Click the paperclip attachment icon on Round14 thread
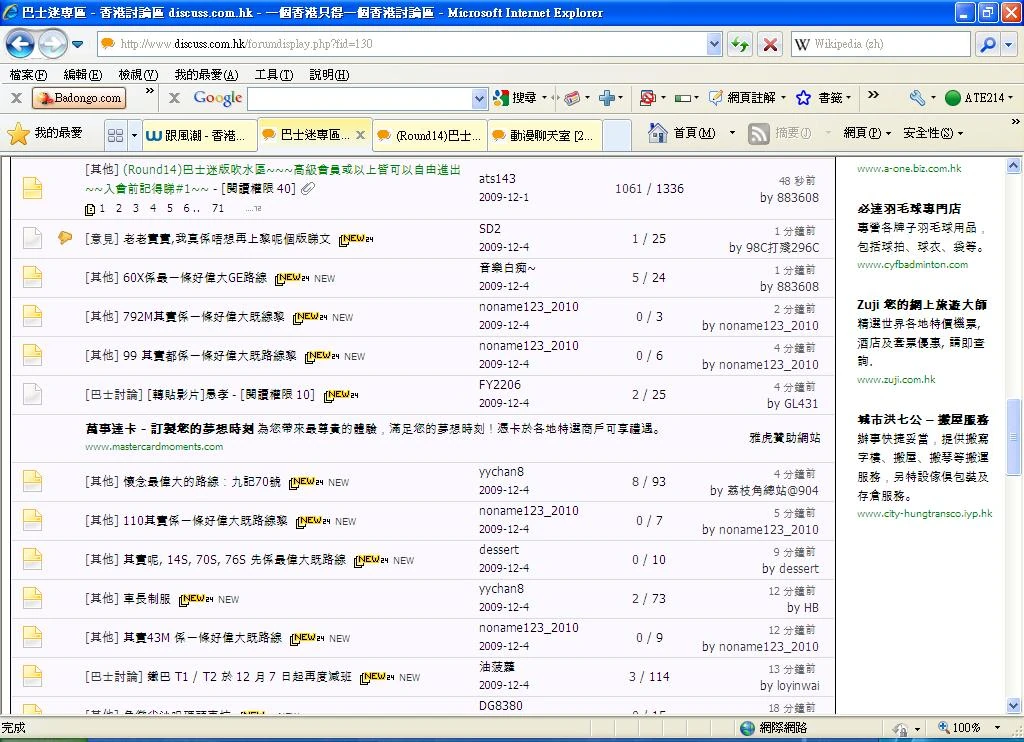Viewport: 1024px width, 742px height. pyautogui.click(x=308, y=189)
